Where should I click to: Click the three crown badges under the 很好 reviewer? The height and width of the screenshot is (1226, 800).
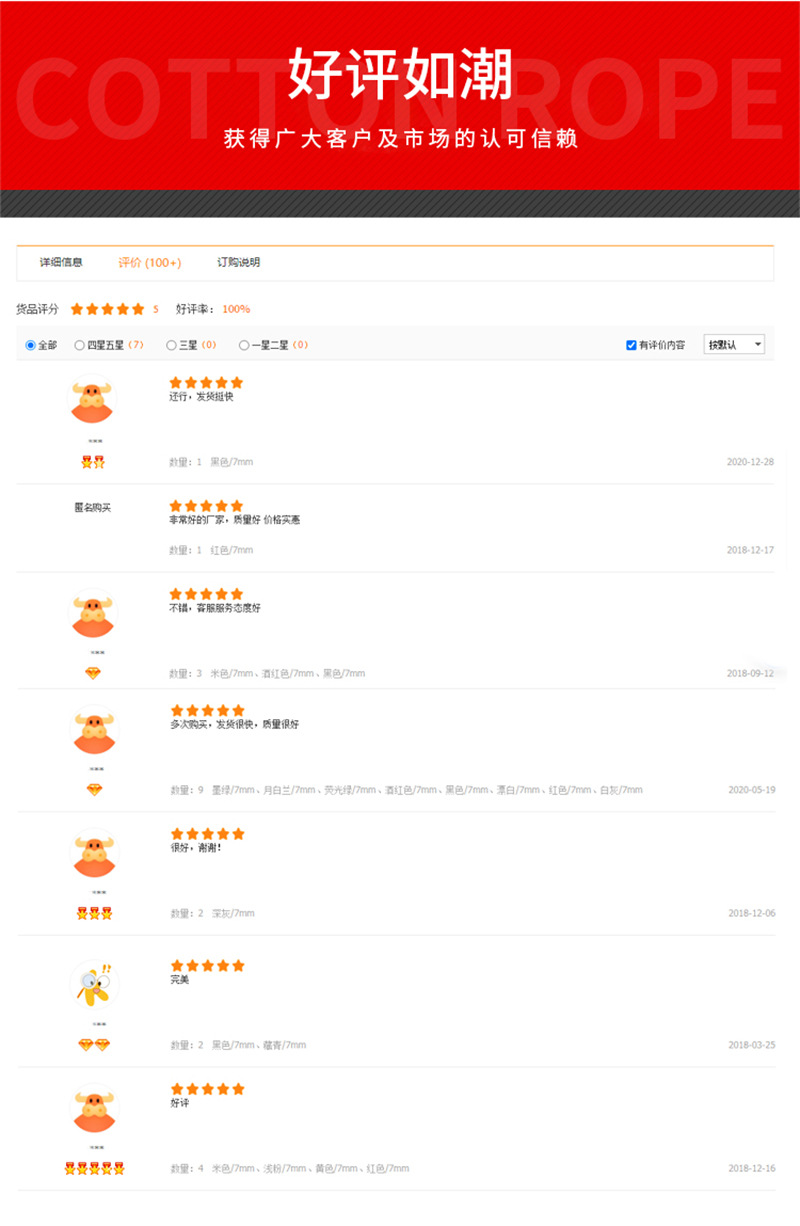[94, 913]
